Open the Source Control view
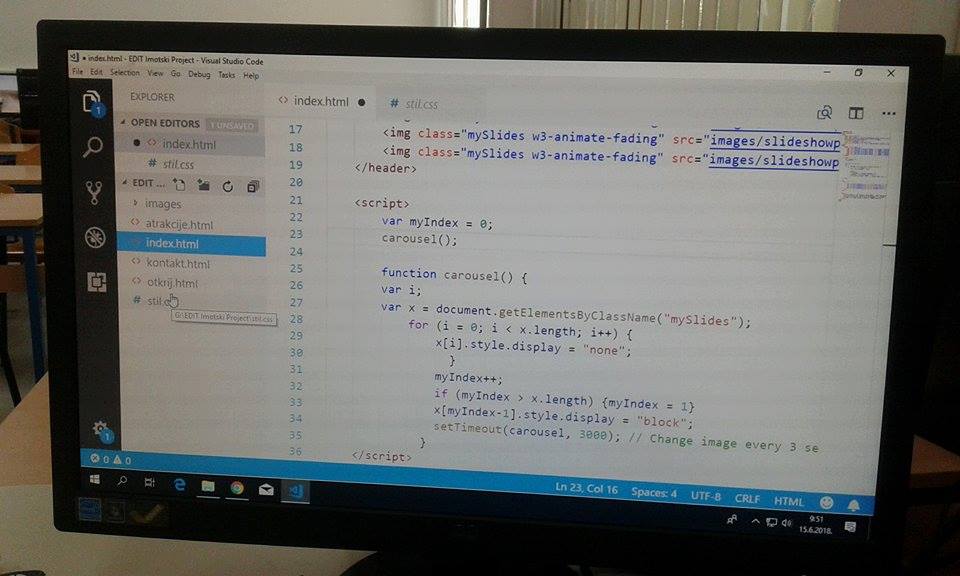The height and width of the screenshot is (576, 960). tap(94, 192)
